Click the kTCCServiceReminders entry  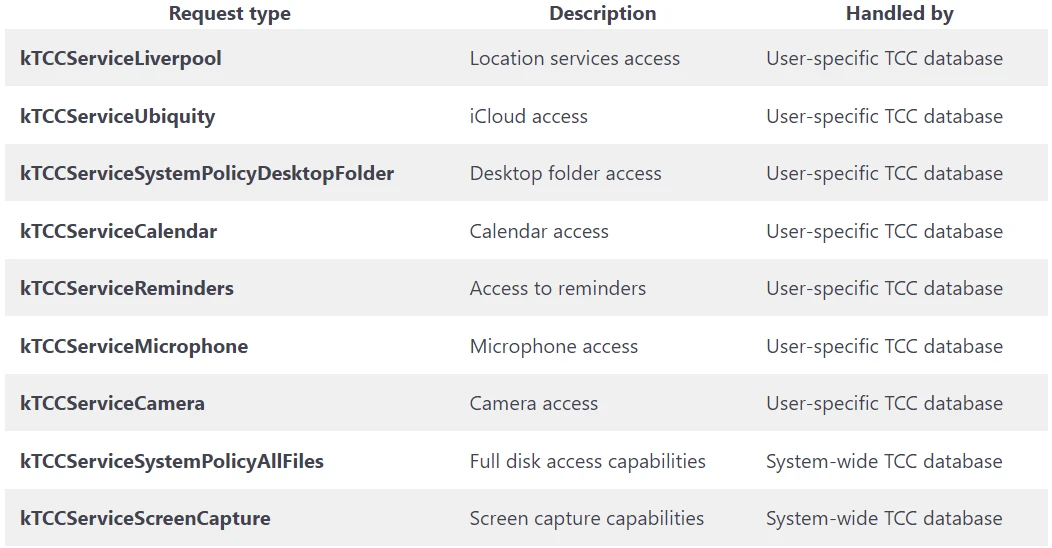coord(127,288)
